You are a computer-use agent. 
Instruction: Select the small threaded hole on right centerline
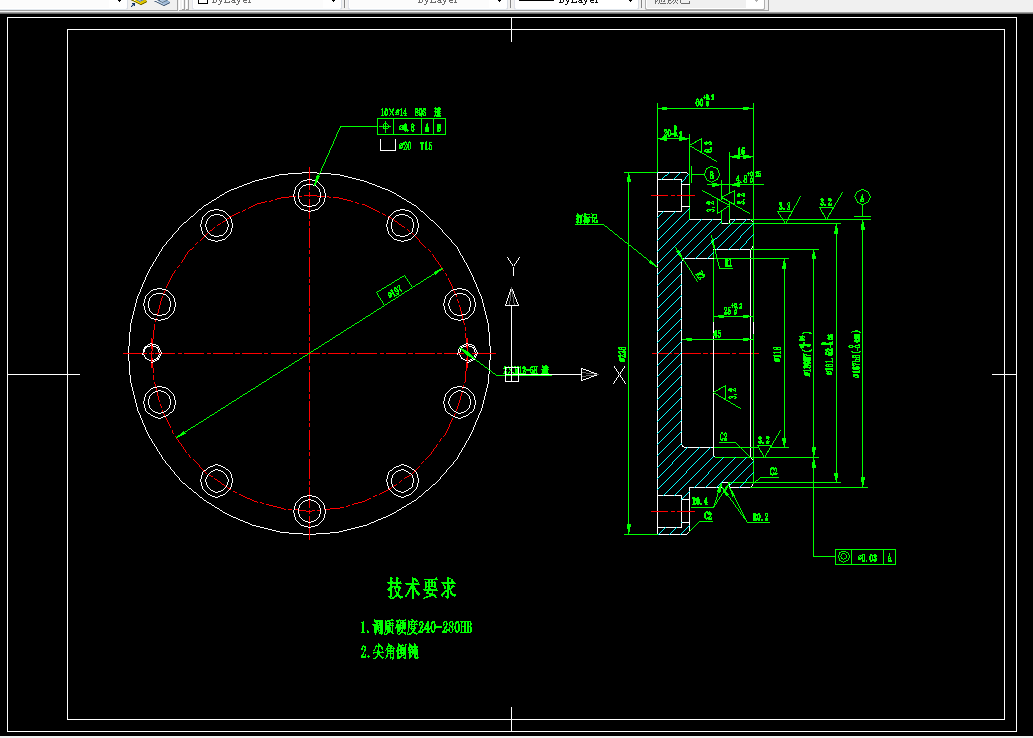[x=467, y=353]
